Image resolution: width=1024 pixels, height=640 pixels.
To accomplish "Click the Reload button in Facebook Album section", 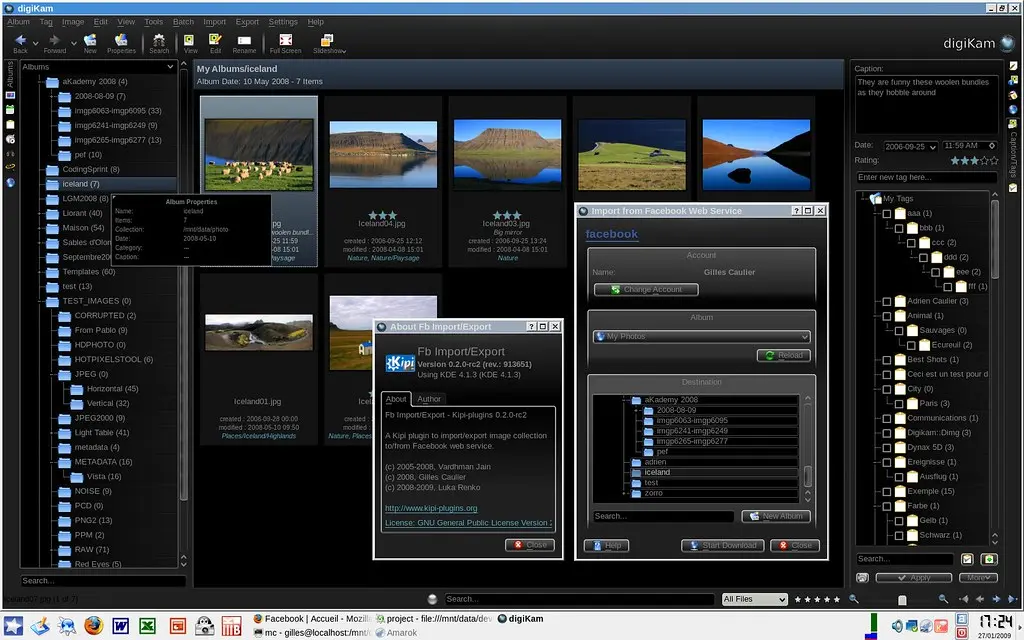I will pyautogui.click(x=782, y=355).
